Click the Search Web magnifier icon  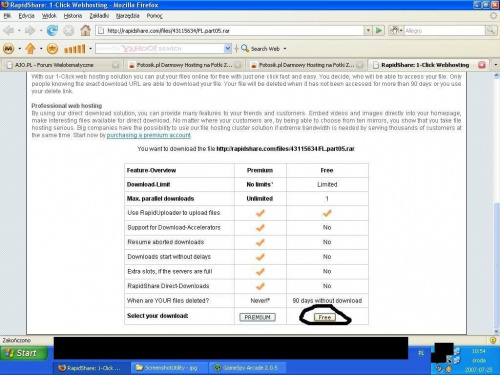point(245,48)
